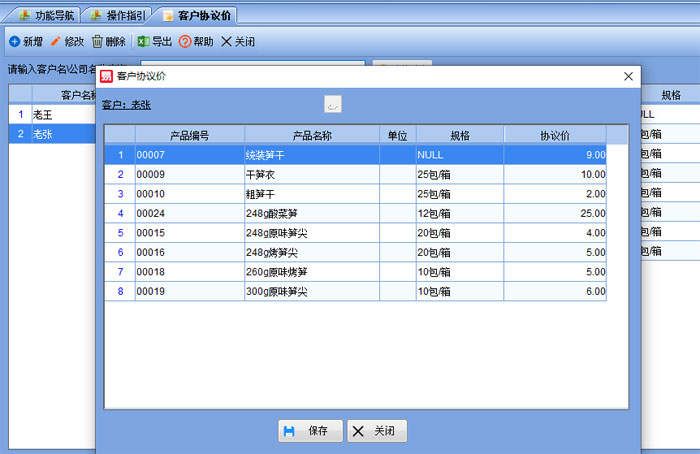Click the 修改 (Edit) pencil icon

click(56, 42)
